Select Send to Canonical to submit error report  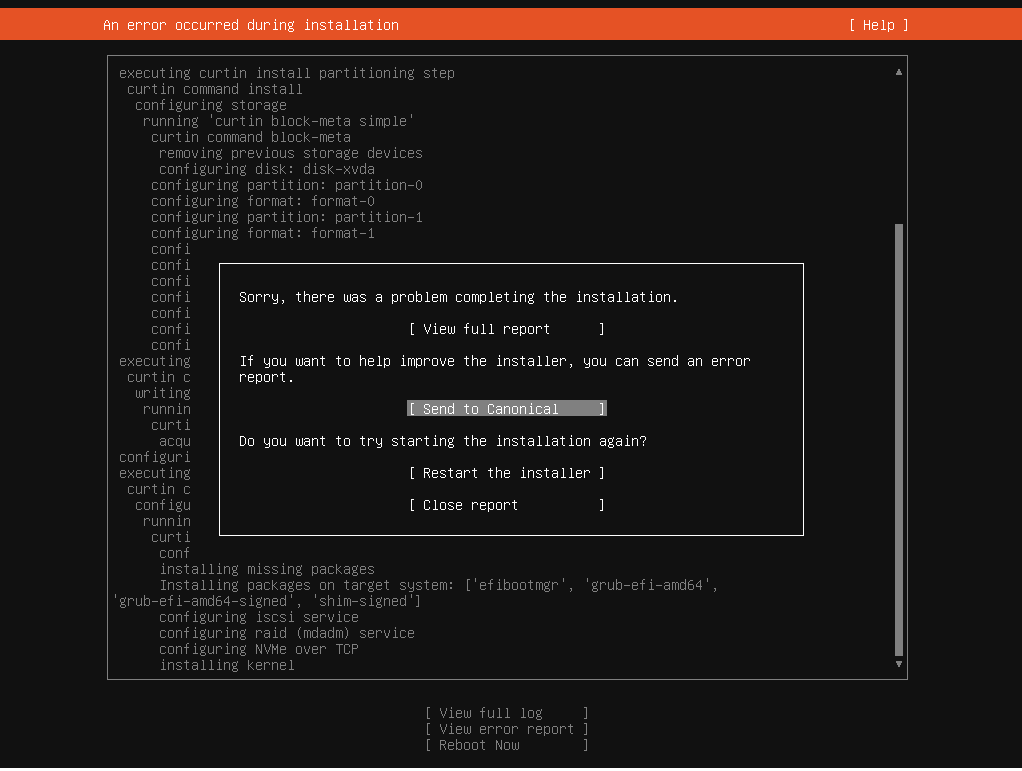pyautogui.click(x=505, y=408)
